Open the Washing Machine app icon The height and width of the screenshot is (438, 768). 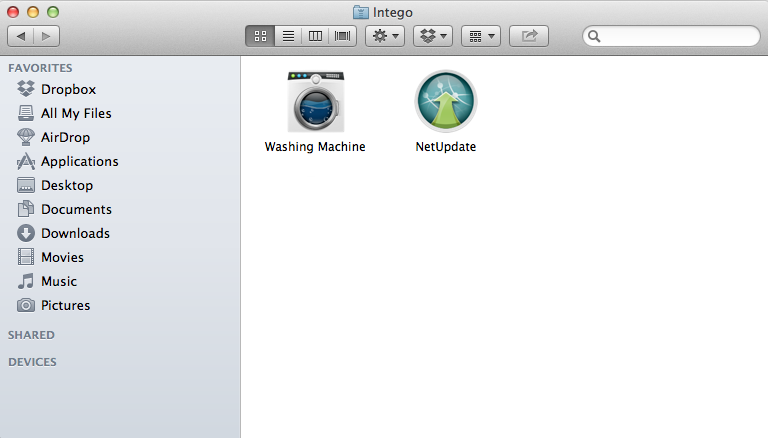[315, 101]
